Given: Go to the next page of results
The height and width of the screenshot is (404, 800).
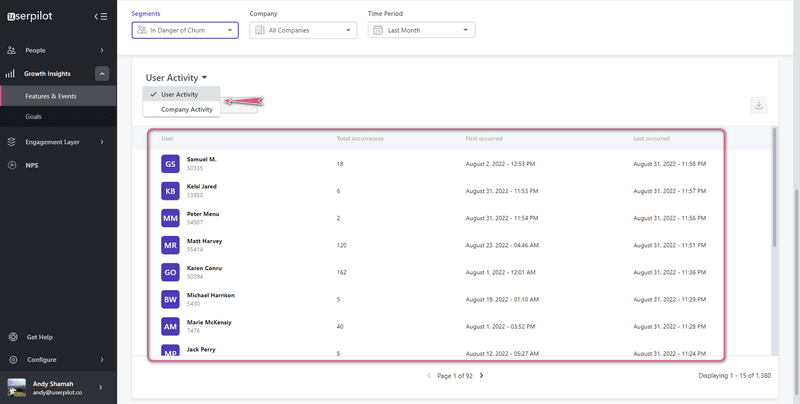Looking at the screenshot, I should coord(481,376).
